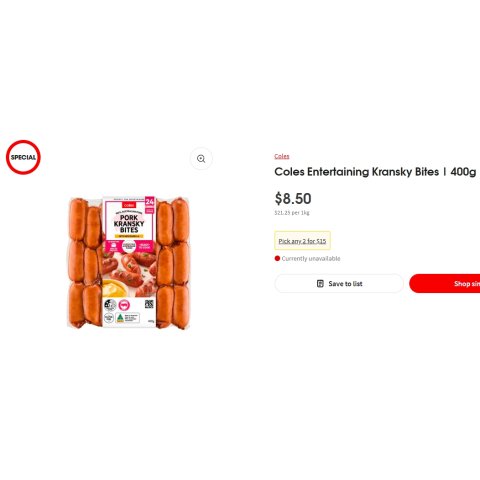The height and width of the screenshot is (480, 480).
Task: Click the Pork Kransky Bites label on package
Action: (x=129, y=224)
